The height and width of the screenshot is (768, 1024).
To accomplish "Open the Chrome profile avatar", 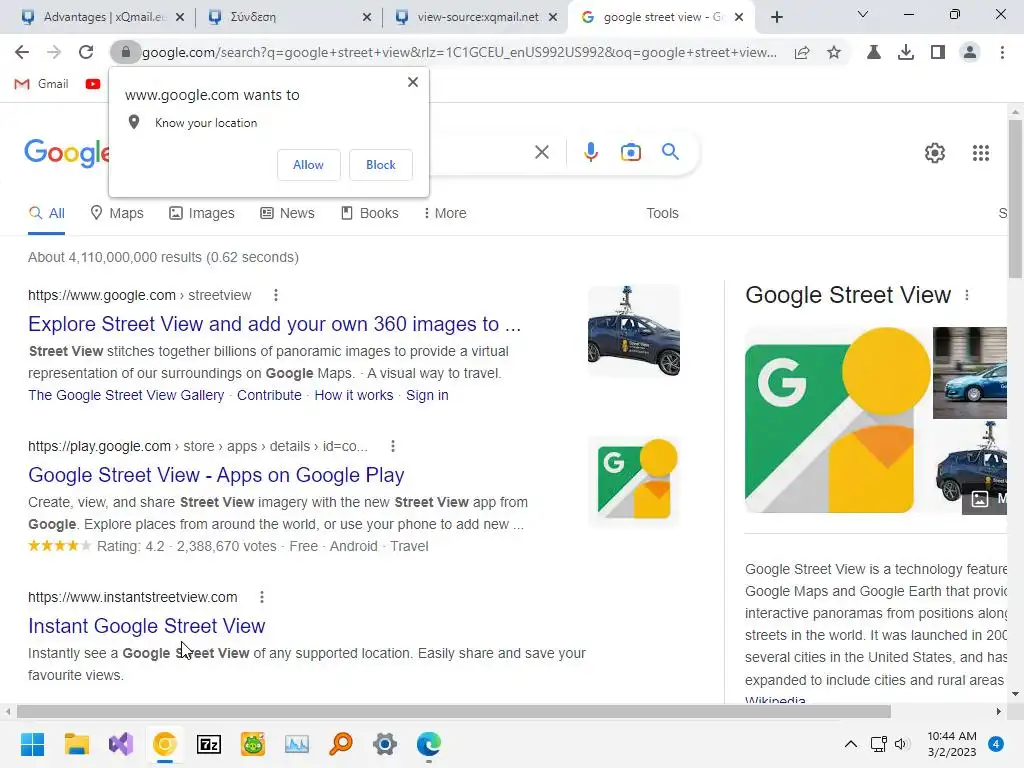I will [970, 52].
